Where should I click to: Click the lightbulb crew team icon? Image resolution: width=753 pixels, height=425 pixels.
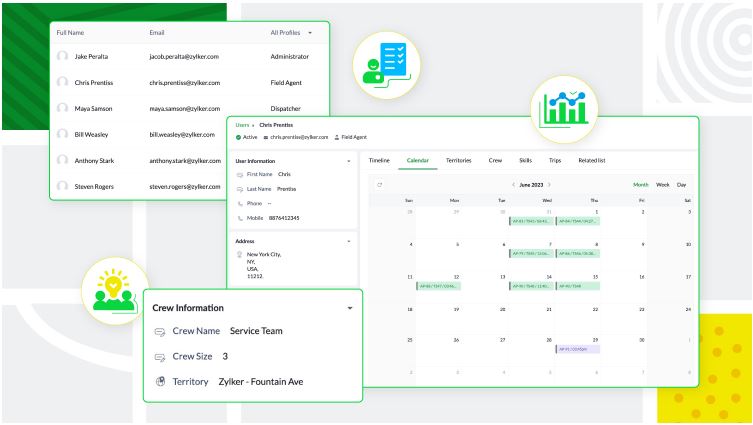point(114,291)
